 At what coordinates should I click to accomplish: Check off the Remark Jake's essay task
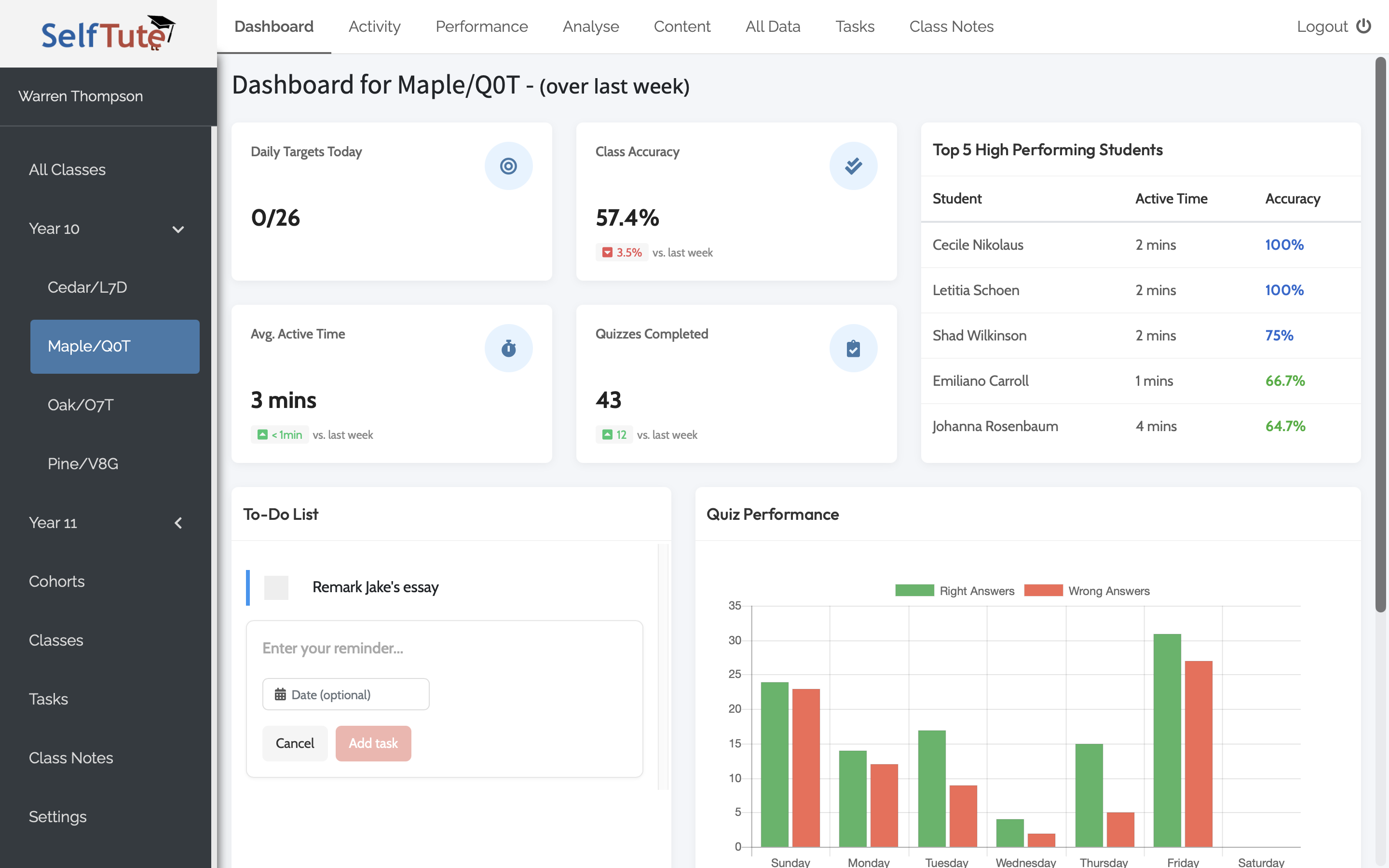tap(276, 587)
